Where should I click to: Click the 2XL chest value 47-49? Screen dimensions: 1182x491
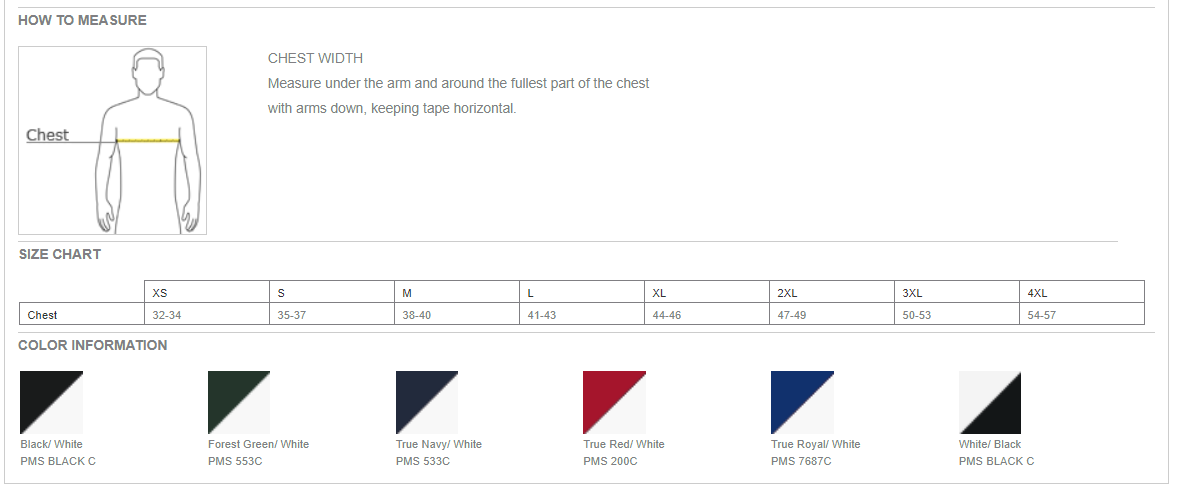click(x=792, y=315)
